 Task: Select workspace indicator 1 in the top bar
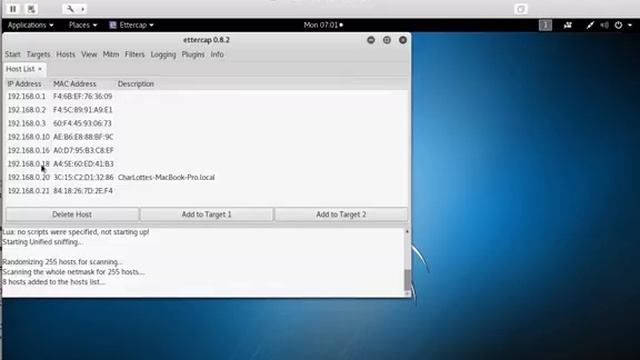545,25
